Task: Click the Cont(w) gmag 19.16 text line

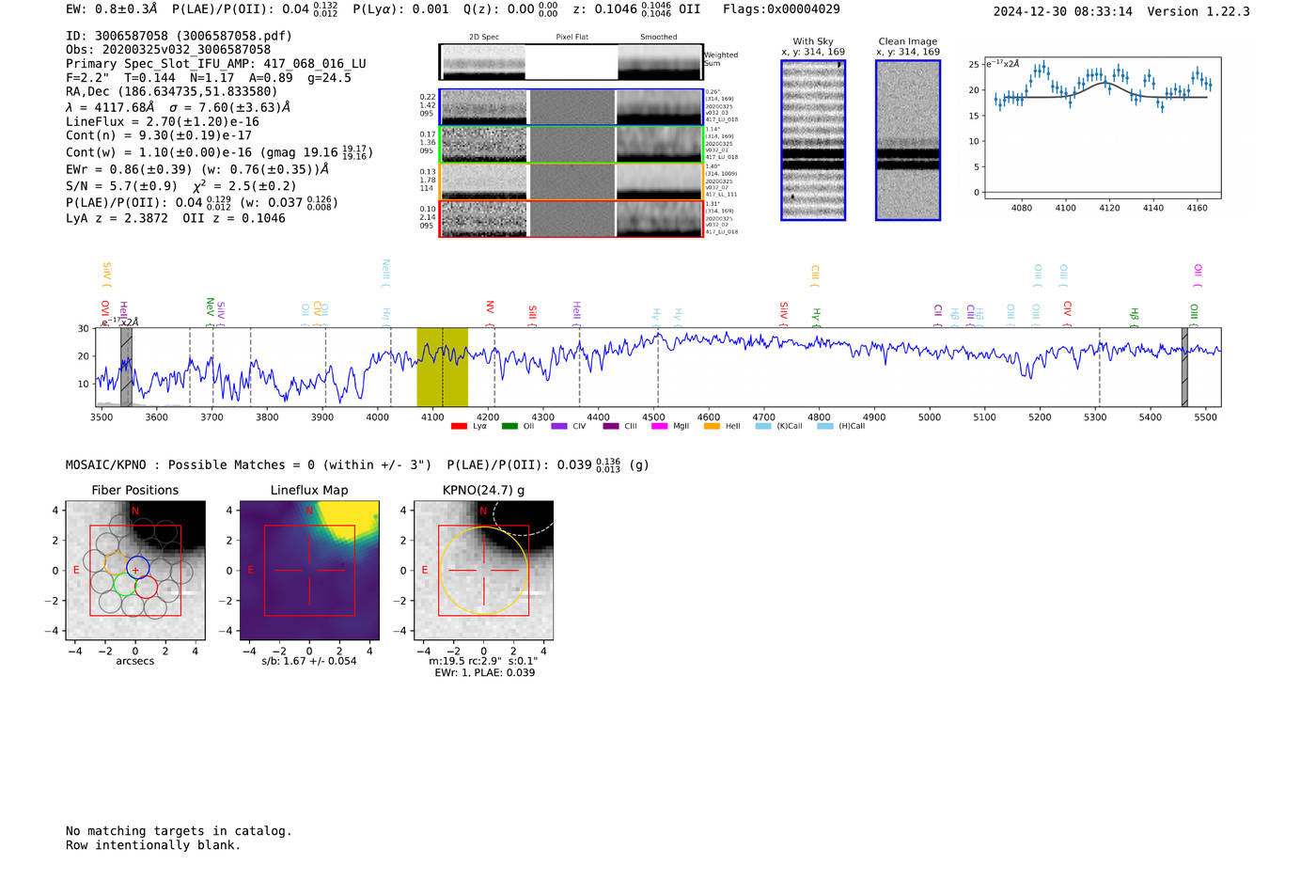Action: coord(219,151)
